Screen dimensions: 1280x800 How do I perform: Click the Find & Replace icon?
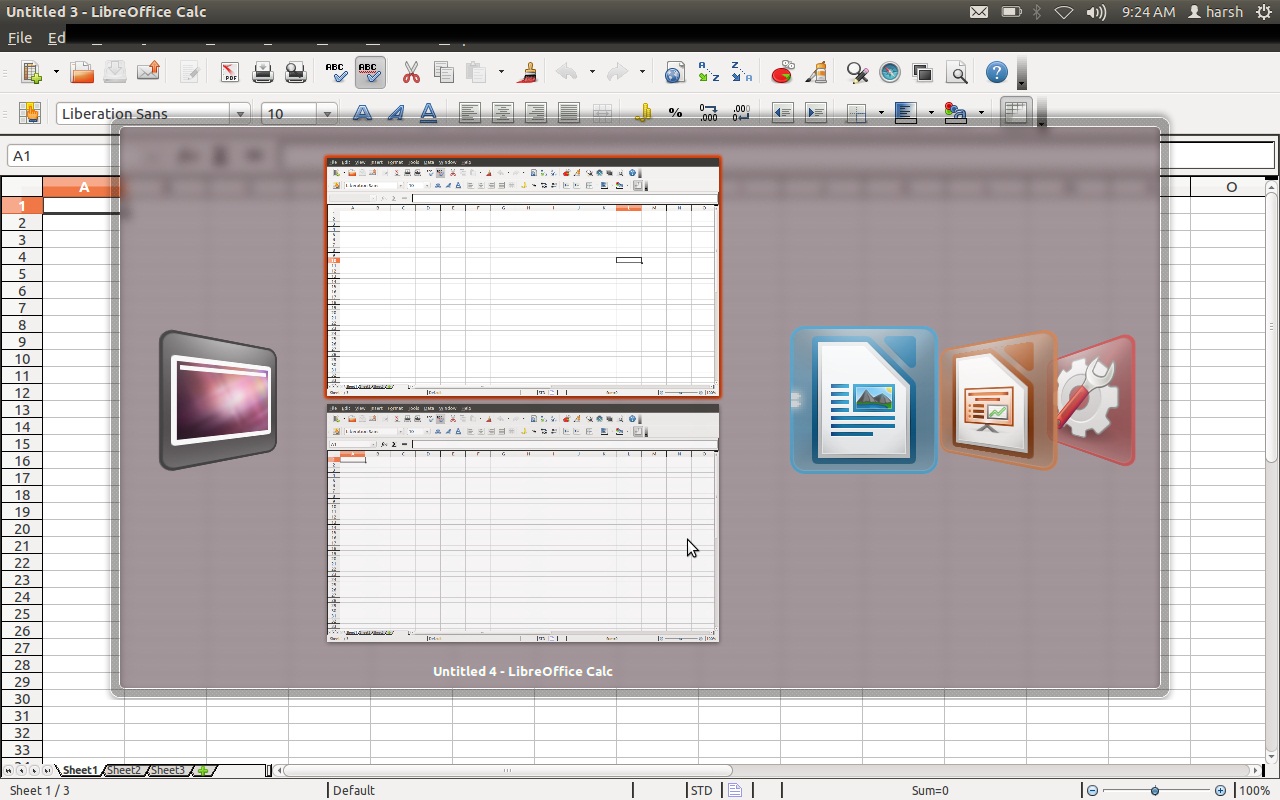click(x=857, y=72)
